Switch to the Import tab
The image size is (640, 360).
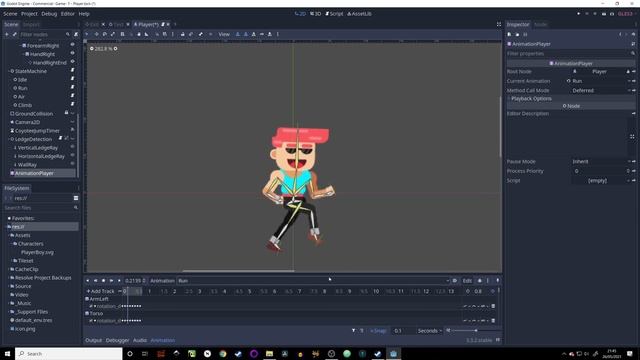point(31,24)
